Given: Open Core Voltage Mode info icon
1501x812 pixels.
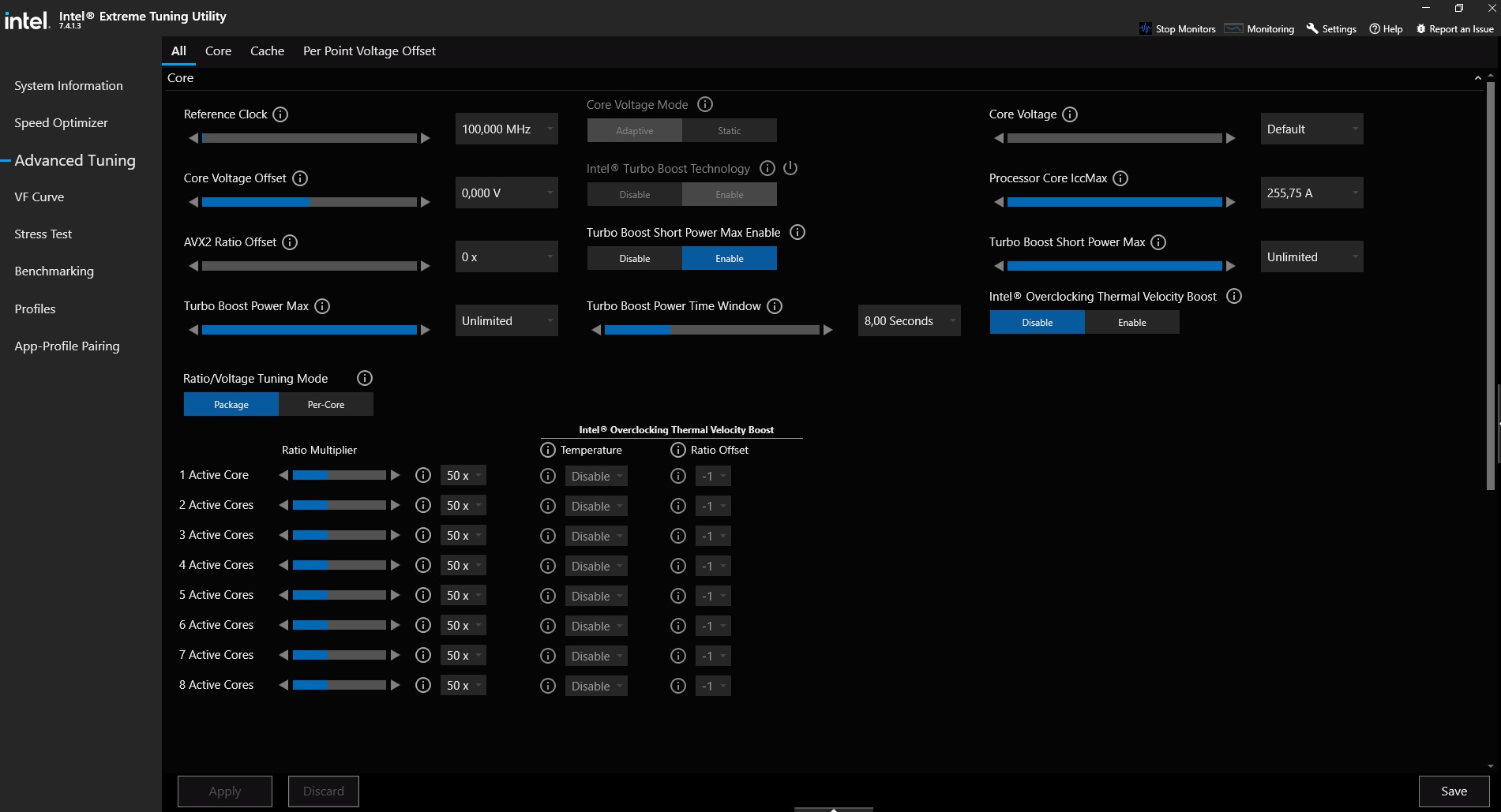Looking at the screenshot, I should point(705,104).
